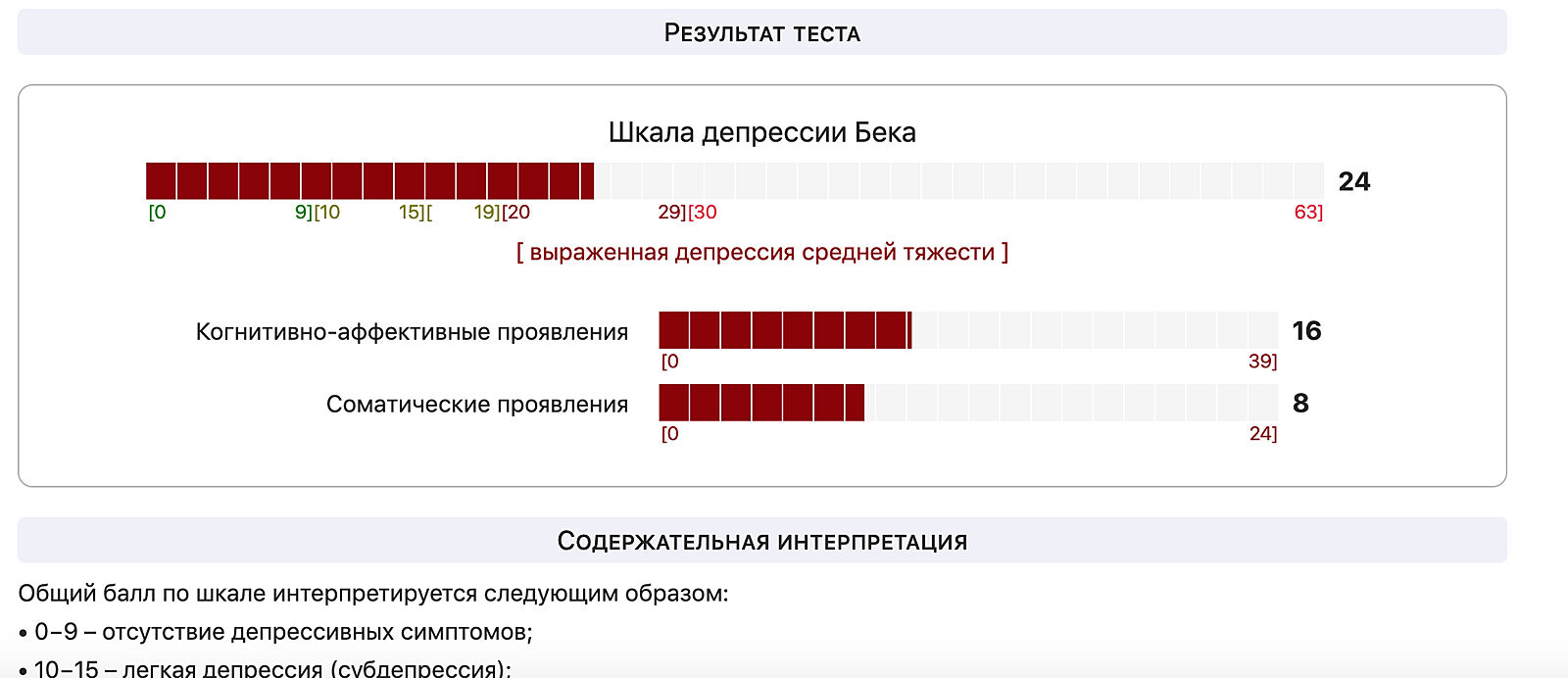Click the "24]" maximum label under somatic bar
This screenshot has width=1568, height=678.
coord(1262,433)
